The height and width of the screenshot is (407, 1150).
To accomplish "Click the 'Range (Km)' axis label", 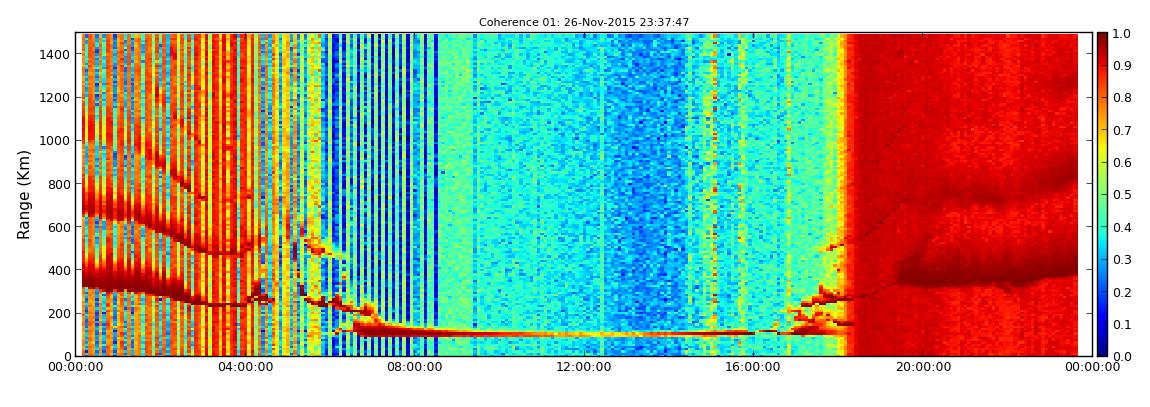I will [24, 194].
